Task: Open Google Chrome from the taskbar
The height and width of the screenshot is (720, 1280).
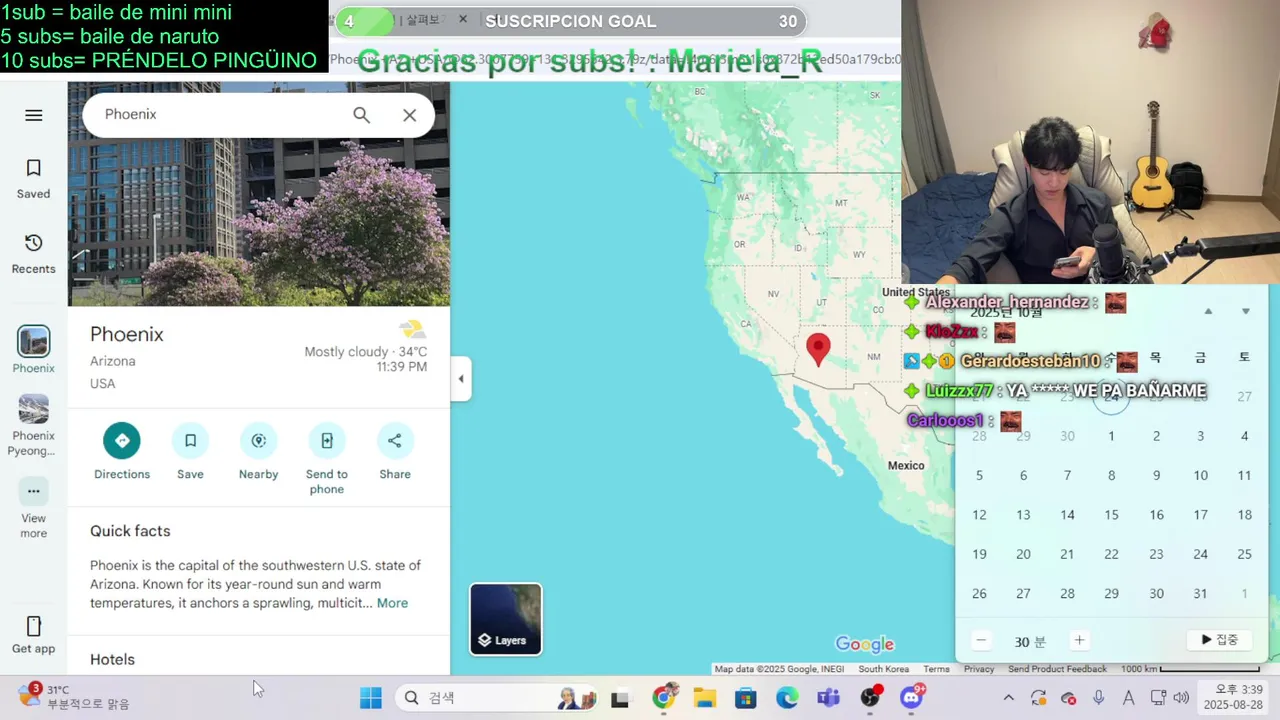Action: point(663,698)
